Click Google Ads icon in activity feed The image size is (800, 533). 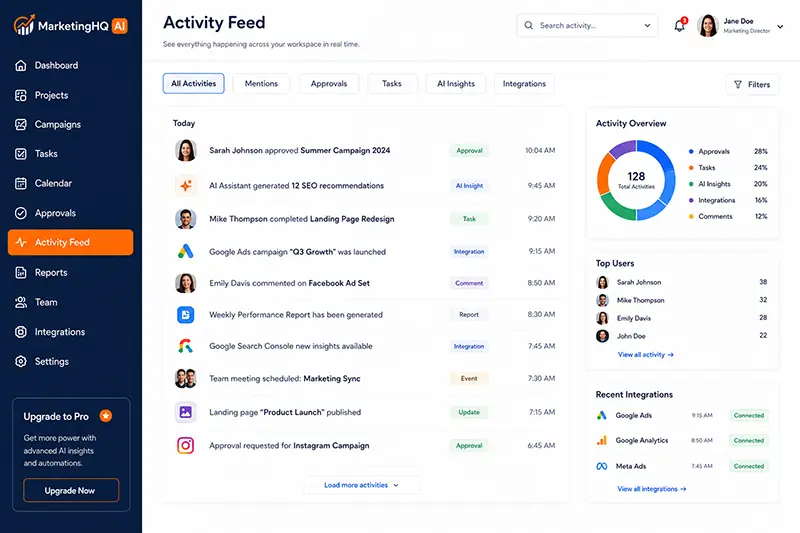click(186, 251)
